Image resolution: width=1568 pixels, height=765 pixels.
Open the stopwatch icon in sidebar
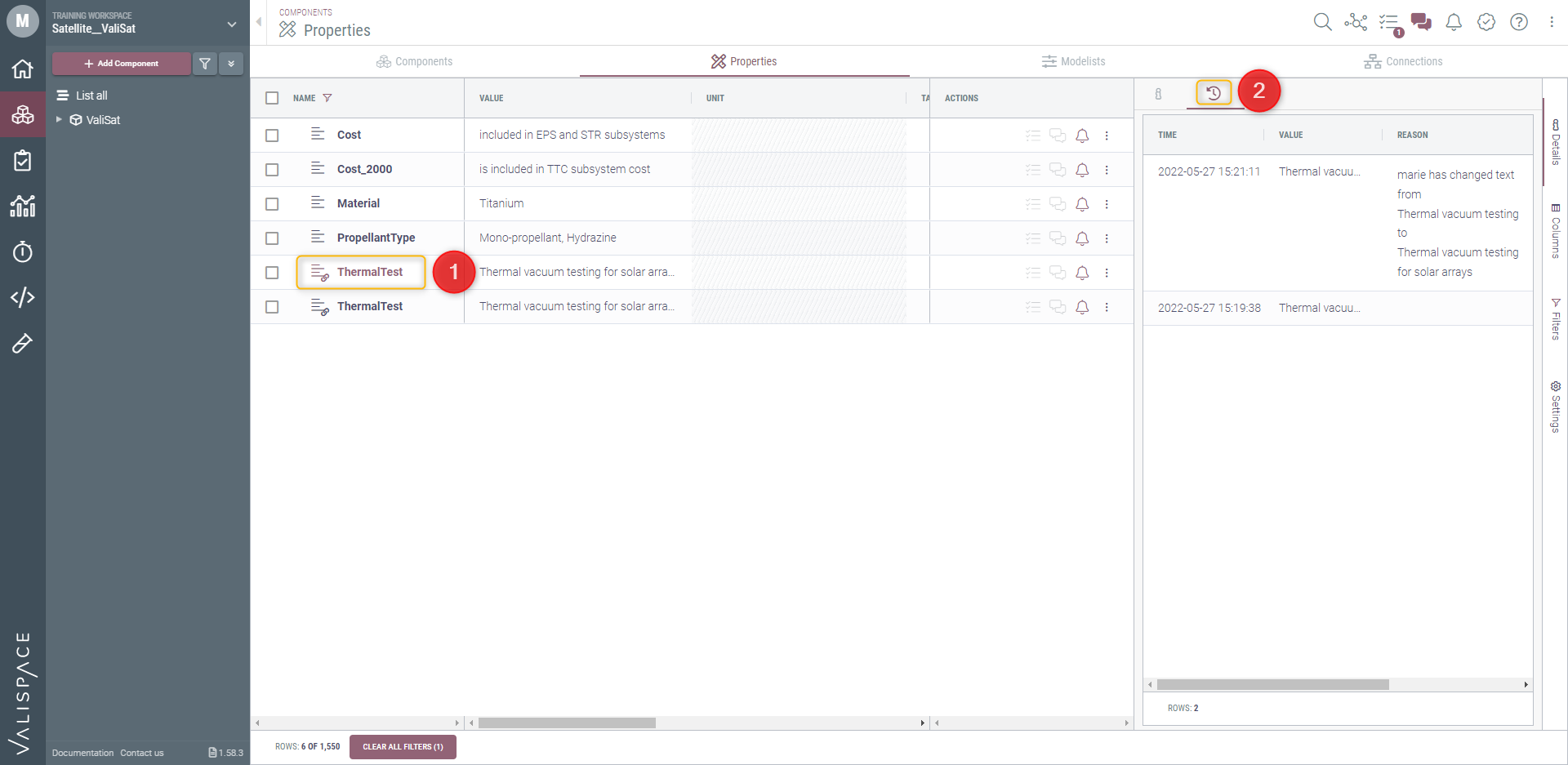coord(22,251)
